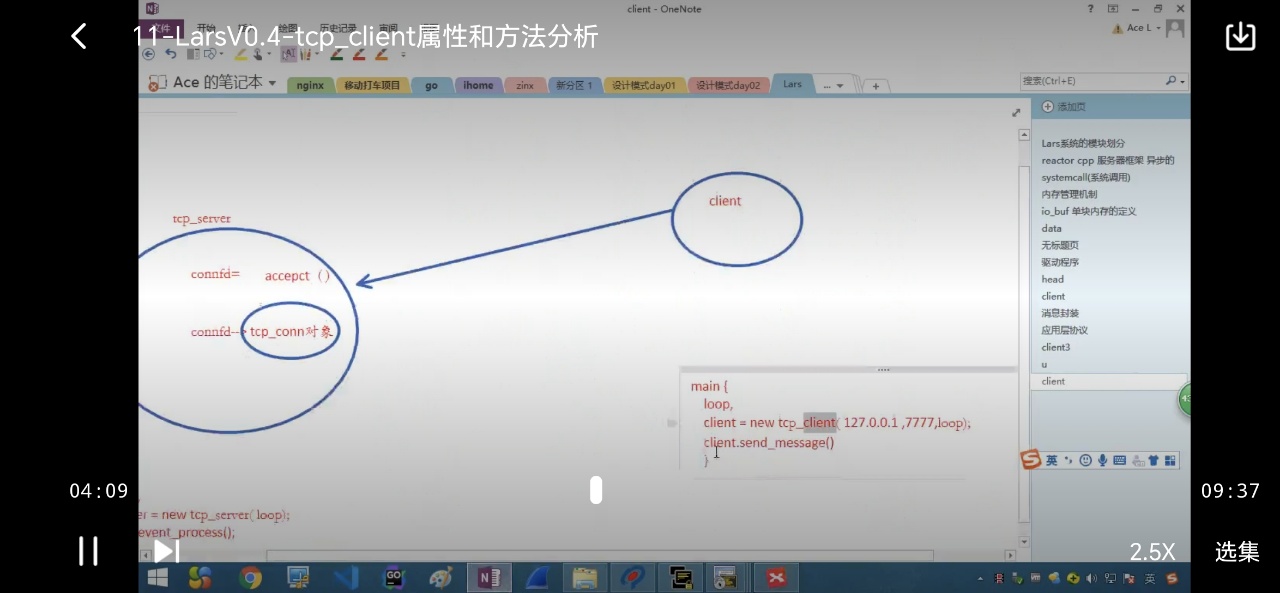Image resolution: width=1280 pixels, height=593 pixels.
Task: Open the red X app in taskbar
Action: 777,577
